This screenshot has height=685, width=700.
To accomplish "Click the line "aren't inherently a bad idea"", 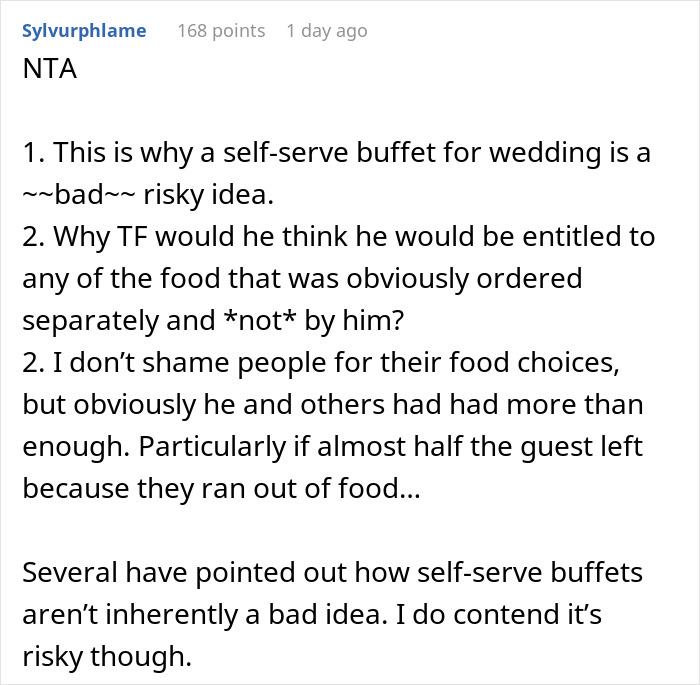I will click(312, 615).
